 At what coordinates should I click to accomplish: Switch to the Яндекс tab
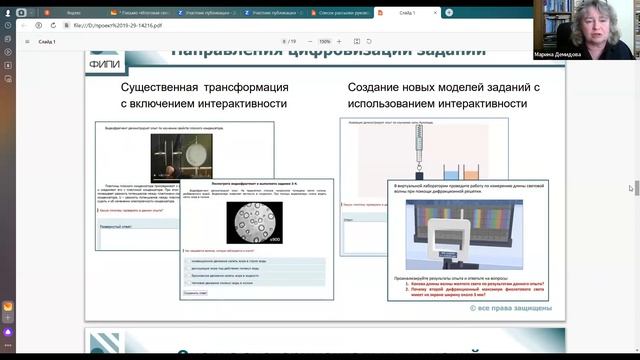(73, 13)
